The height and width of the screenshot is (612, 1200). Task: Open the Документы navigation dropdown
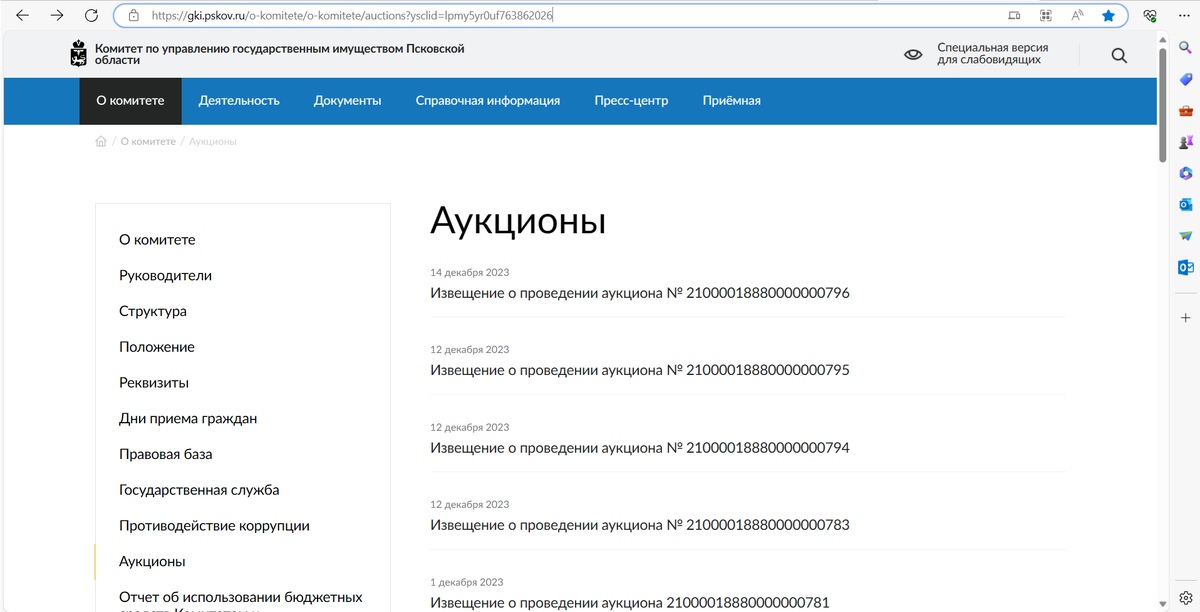point(347,101)
